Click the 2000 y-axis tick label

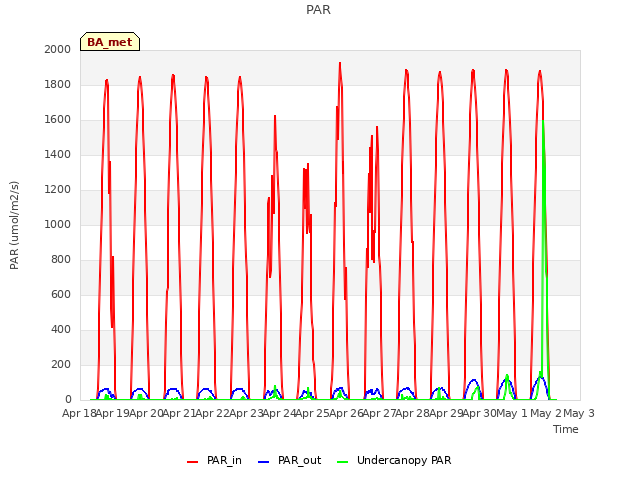click(x=58, y=49)
